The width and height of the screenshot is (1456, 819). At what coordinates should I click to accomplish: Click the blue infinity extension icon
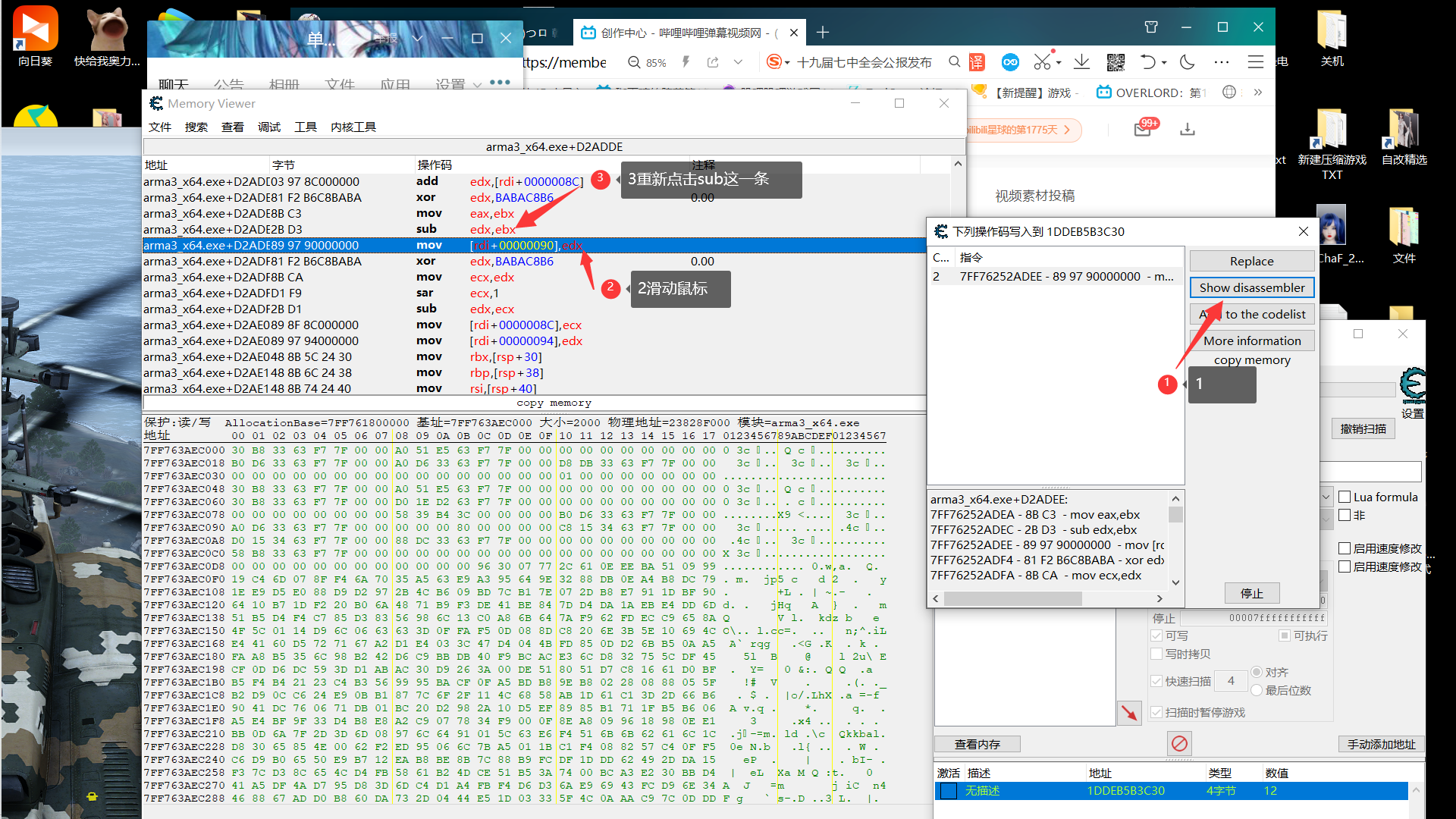point(1010,62)
